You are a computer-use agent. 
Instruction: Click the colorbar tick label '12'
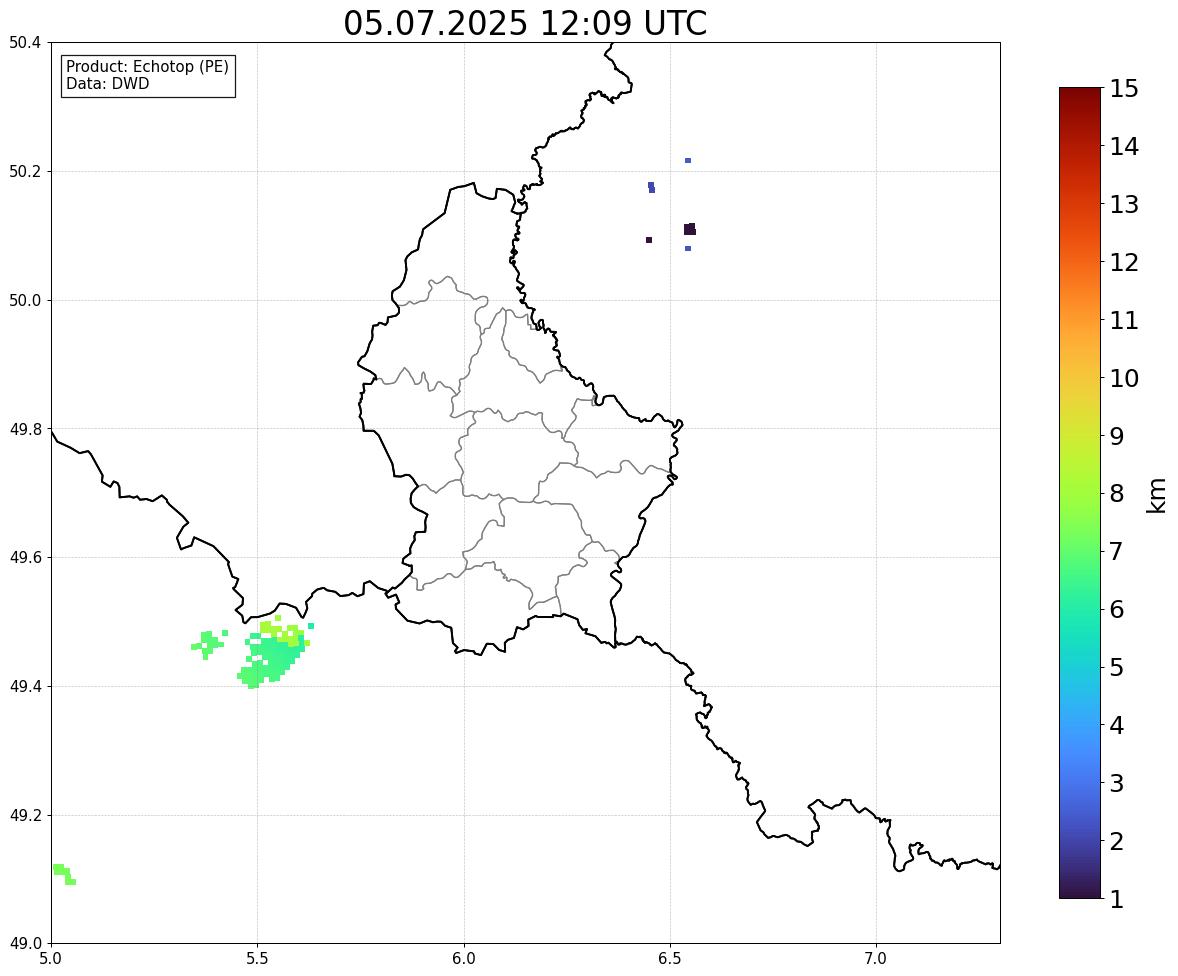(1124, 262)
